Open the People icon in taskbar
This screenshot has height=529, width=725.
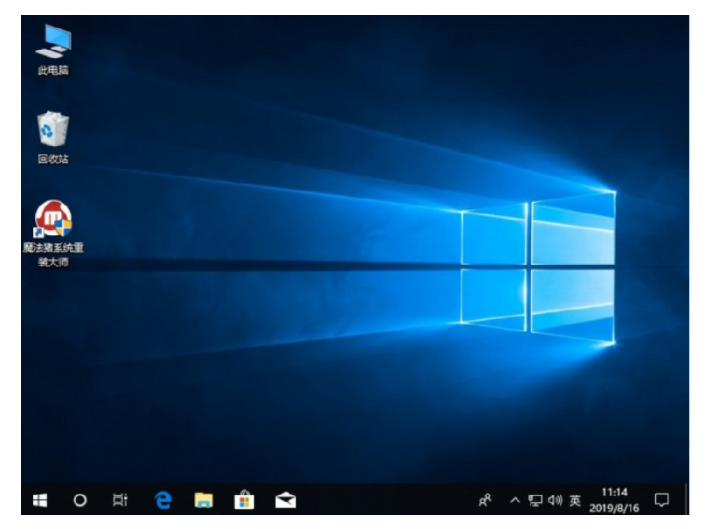point(485,499)
